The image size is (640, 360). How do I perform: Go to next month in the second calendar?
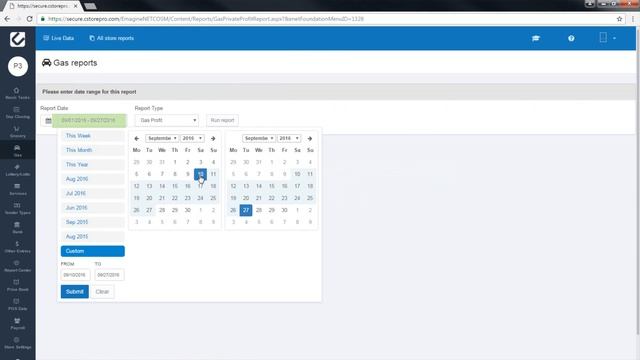click(x=310, y=138)
